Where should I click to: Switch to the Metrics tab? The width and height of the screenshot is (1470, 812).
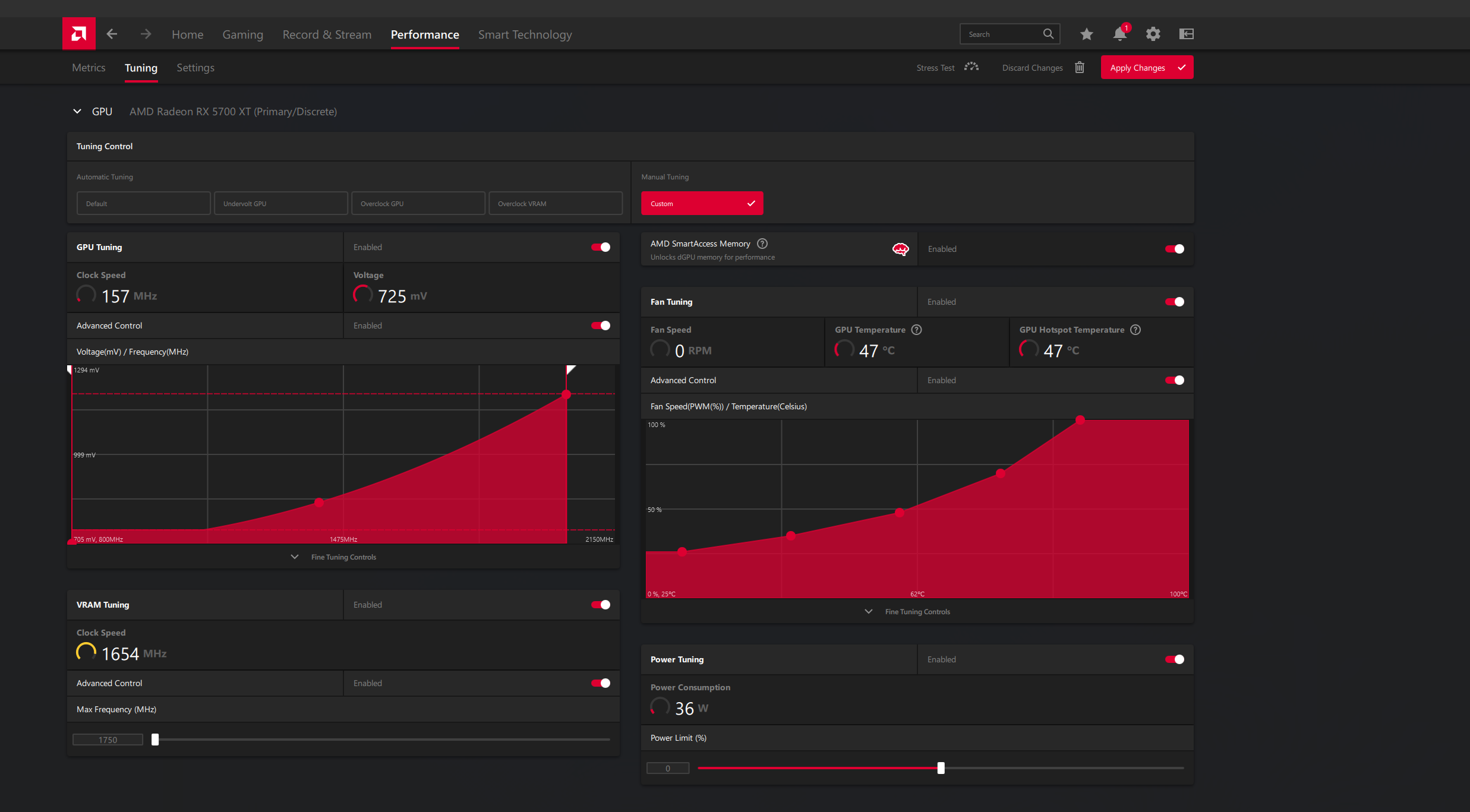pyautogui.click(x=89, y=68)
